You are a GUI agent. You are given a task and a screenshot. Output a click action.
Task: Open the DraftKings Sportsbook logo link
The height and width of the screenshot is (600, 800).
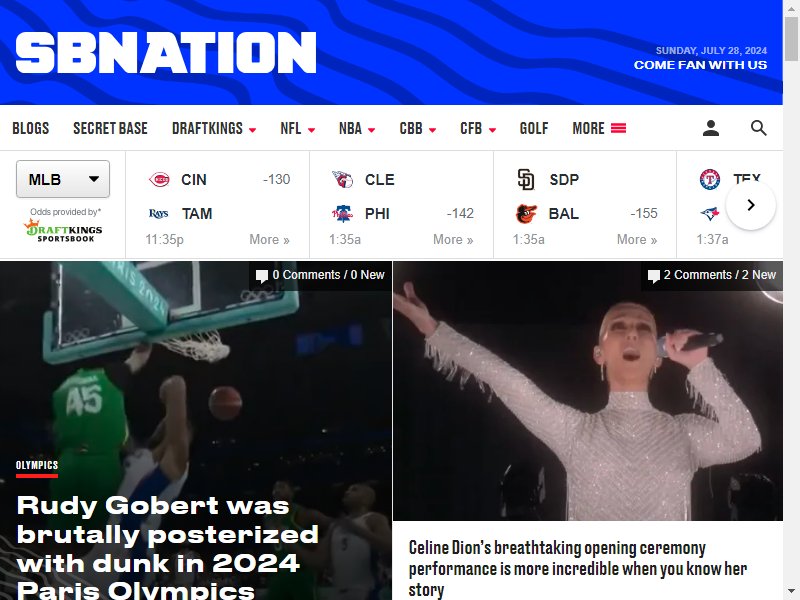pos(63,230)
